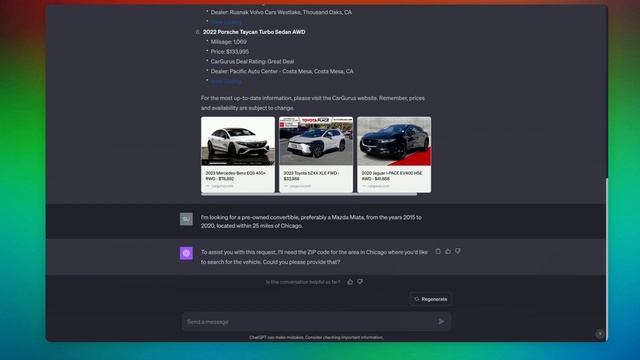
Task: Click the Send a message input field
Action: (x=316, y=322)
